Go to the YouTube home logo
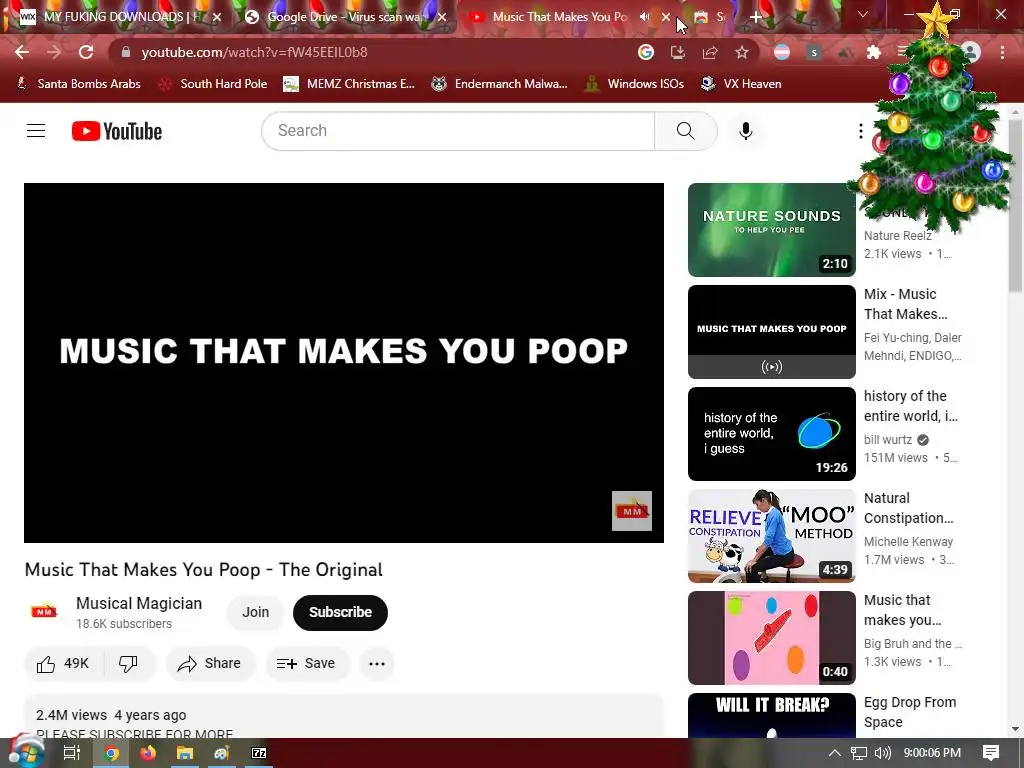 point(117,131)
